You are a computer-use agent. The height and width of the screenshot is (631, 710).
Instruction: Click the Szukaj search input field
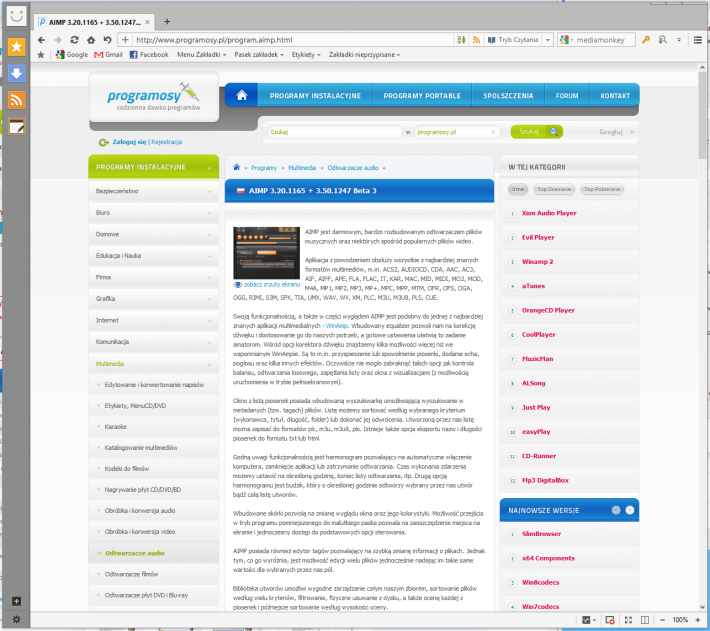tap(334, 132)
